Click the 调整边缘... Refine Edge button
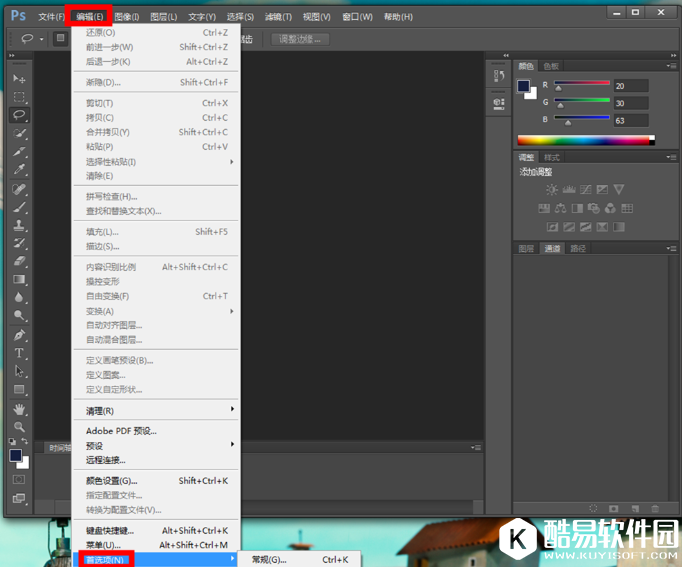 point(300,39)
